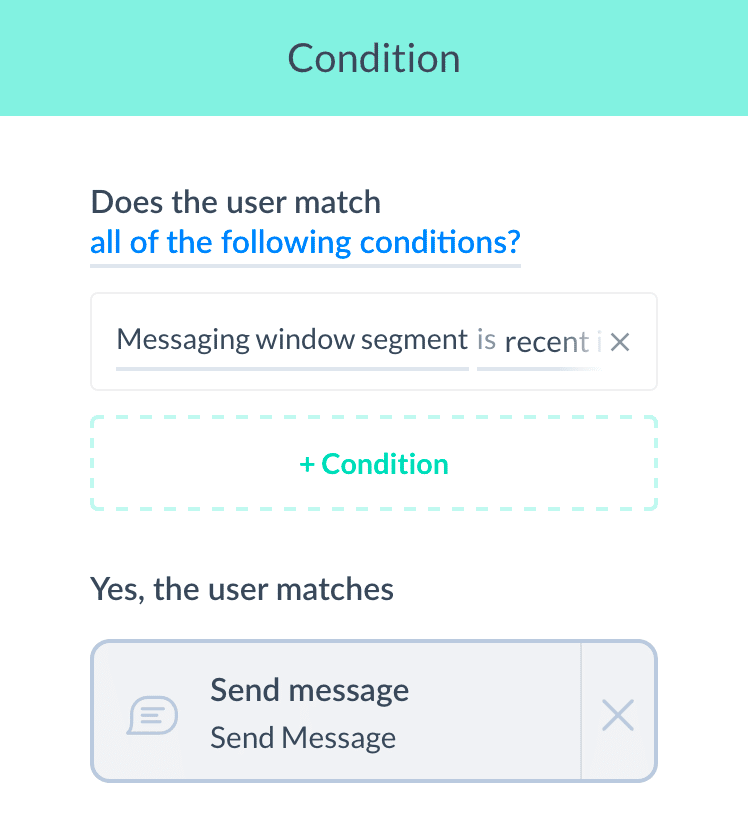Image resolution: width=748 pixels, height=836 pixels.
Task: Click the dashed border of the add-condition box
Action: 374,417
